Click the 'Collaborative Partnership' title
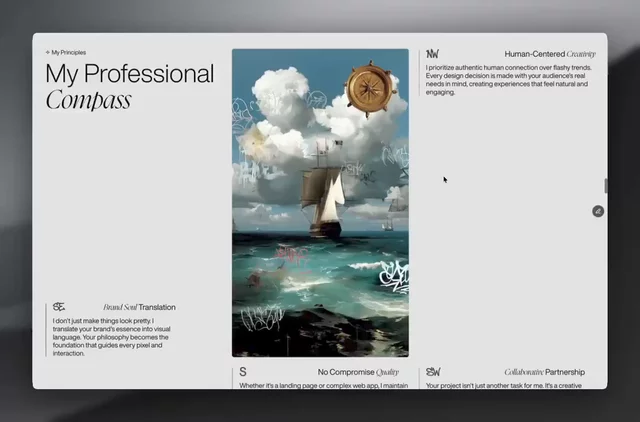The image size is (640, 422). (544, 372)
